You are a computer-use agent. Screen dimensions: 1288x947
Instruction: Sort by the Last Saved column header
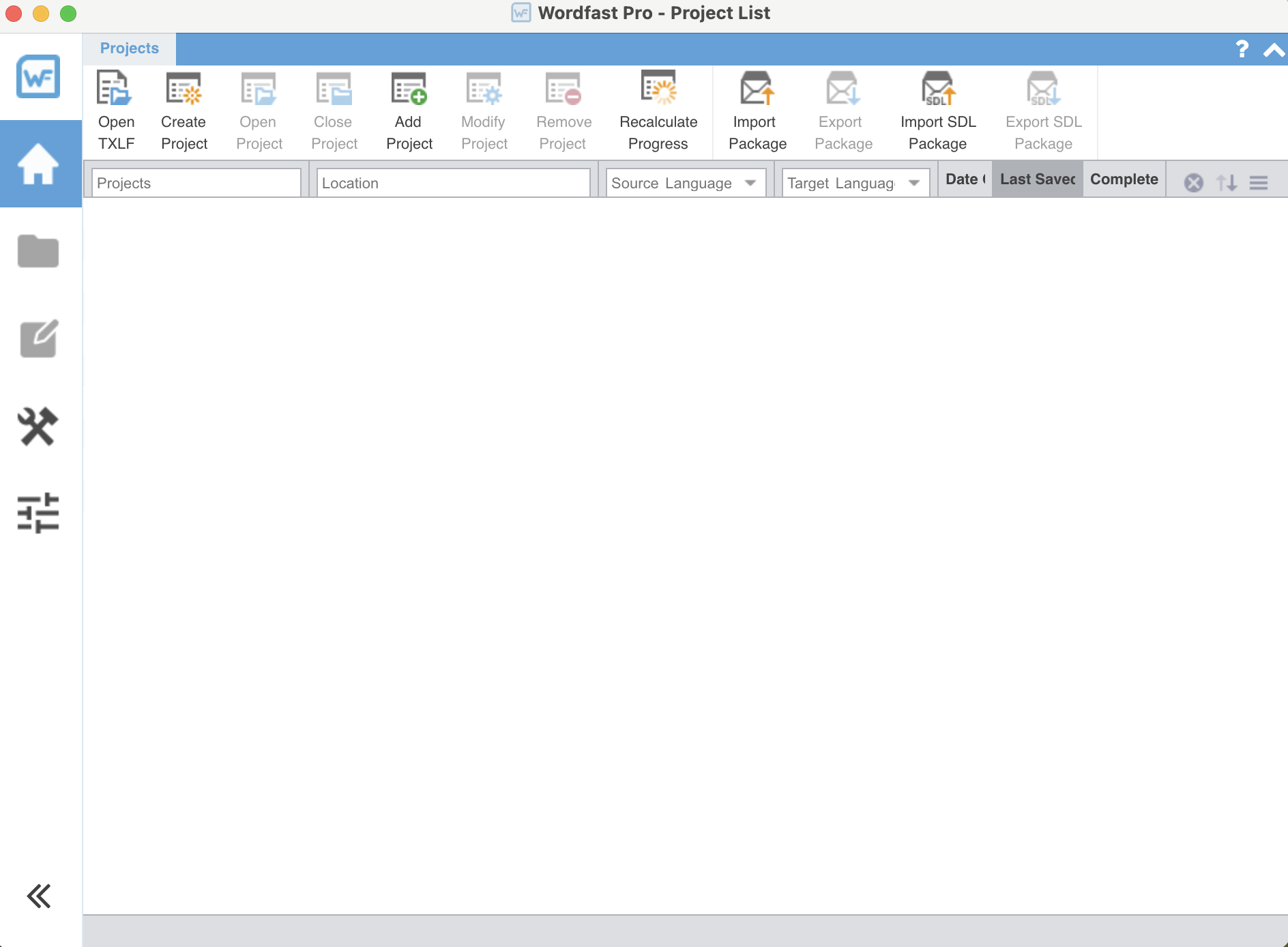click(1038, 179)
